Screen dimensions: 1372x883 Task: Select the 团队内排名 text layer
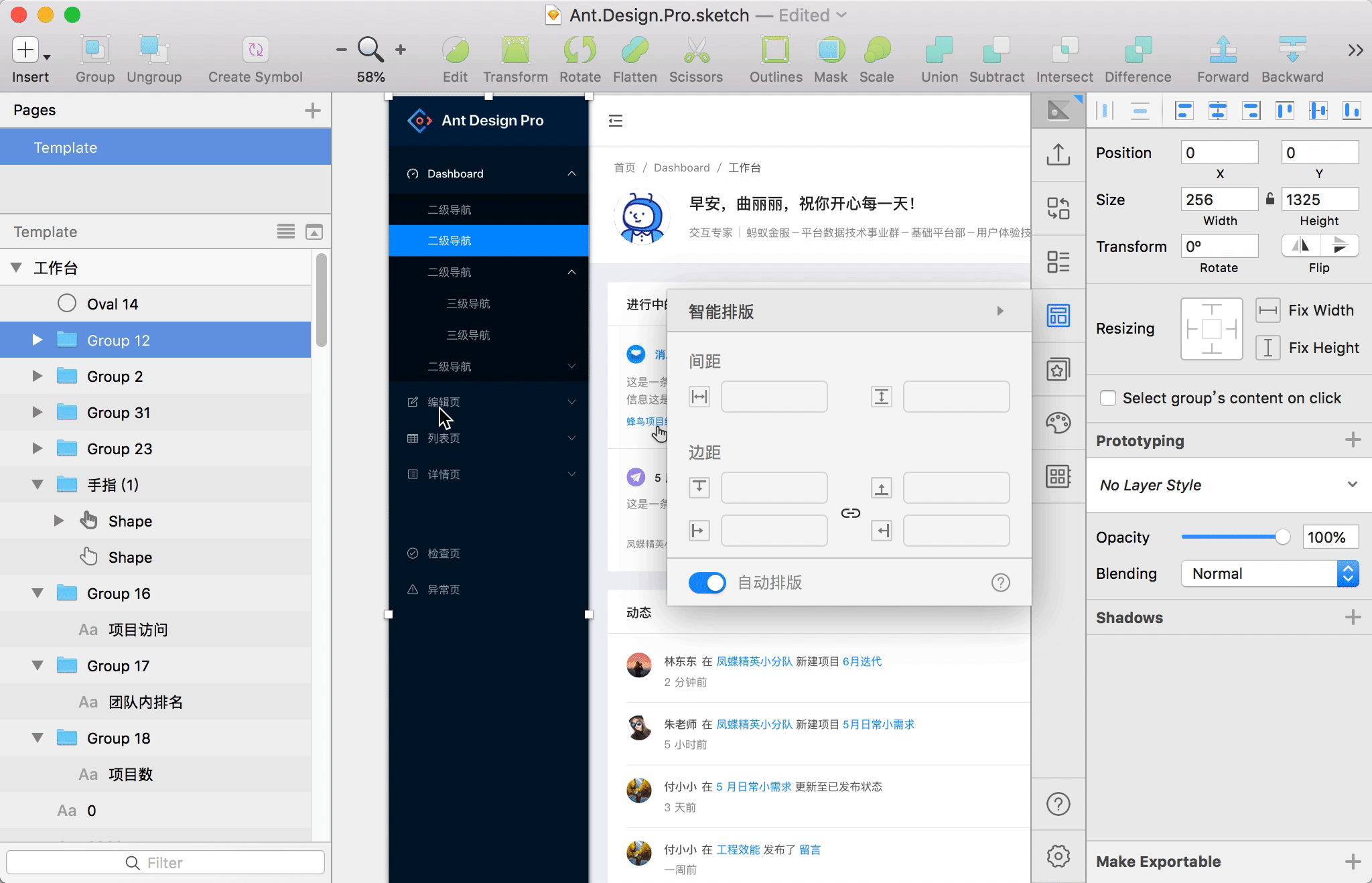point(155,702)
